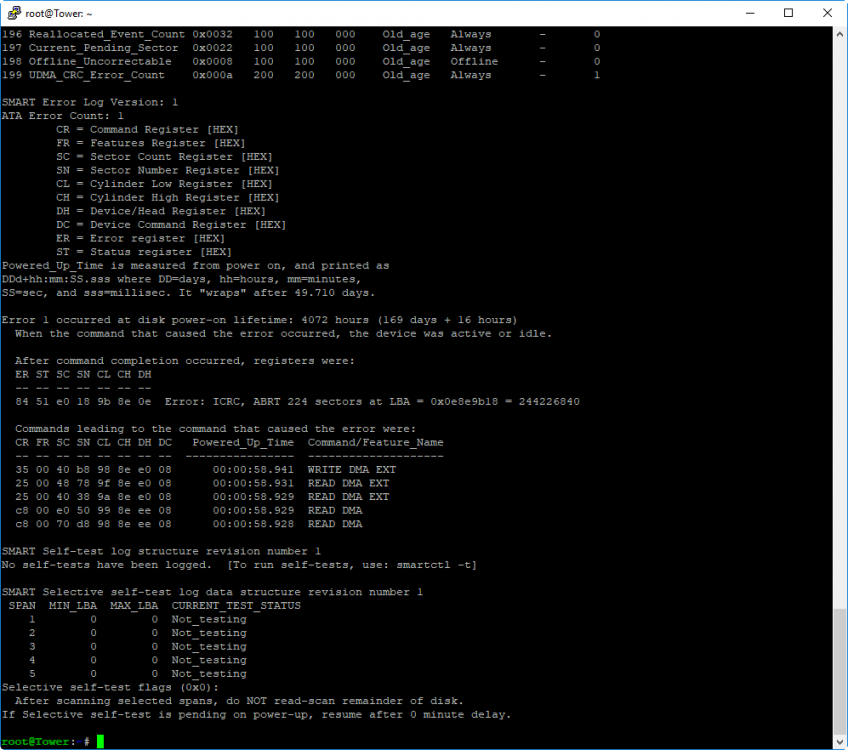This screenshot has height=750, width=848.
Task: Click the 'Offline' update type in row 198
Action: tap(474, 61)
